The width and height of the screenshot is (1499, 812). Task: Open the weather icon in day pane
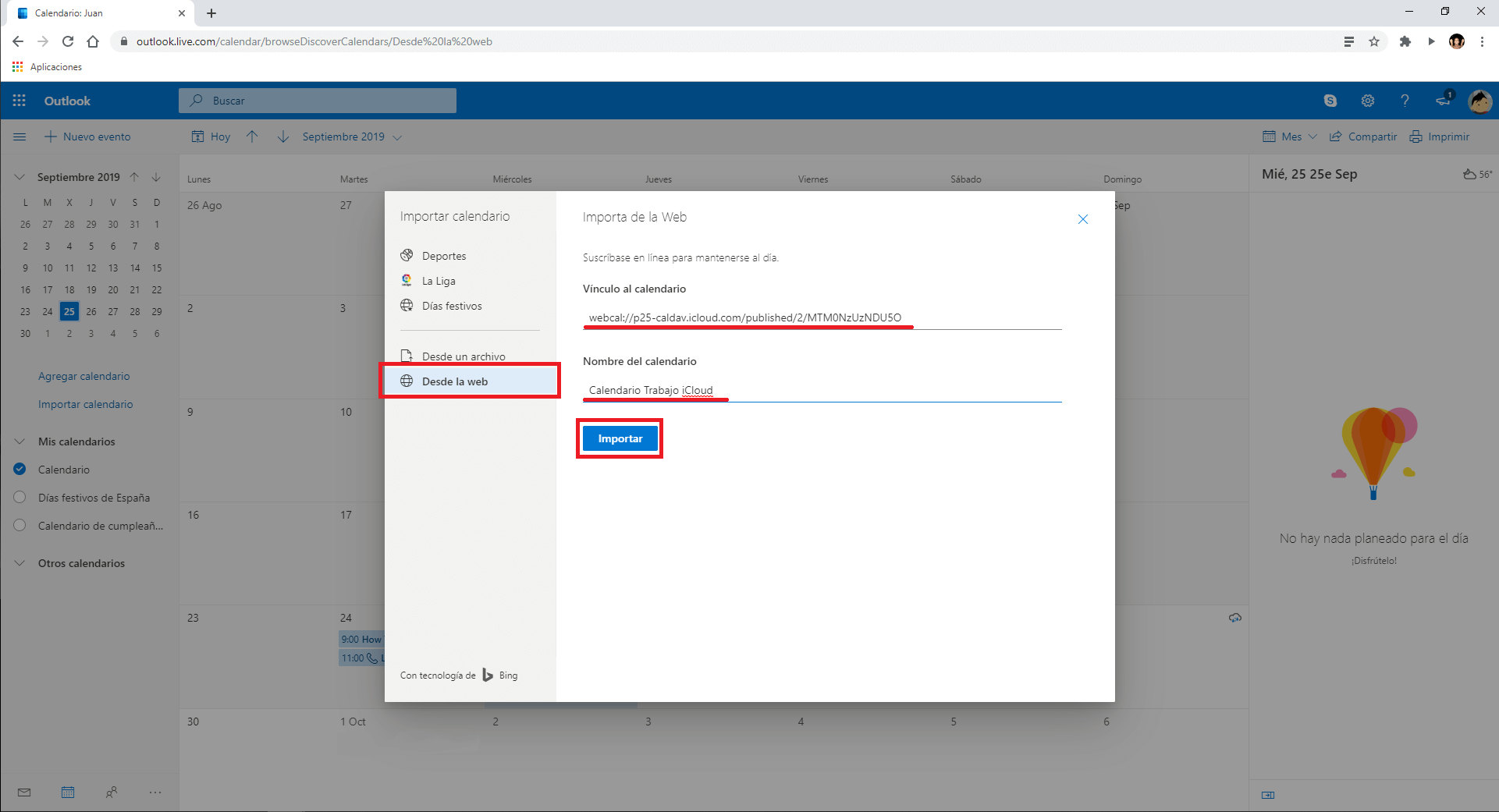[x=1470, y=174]
